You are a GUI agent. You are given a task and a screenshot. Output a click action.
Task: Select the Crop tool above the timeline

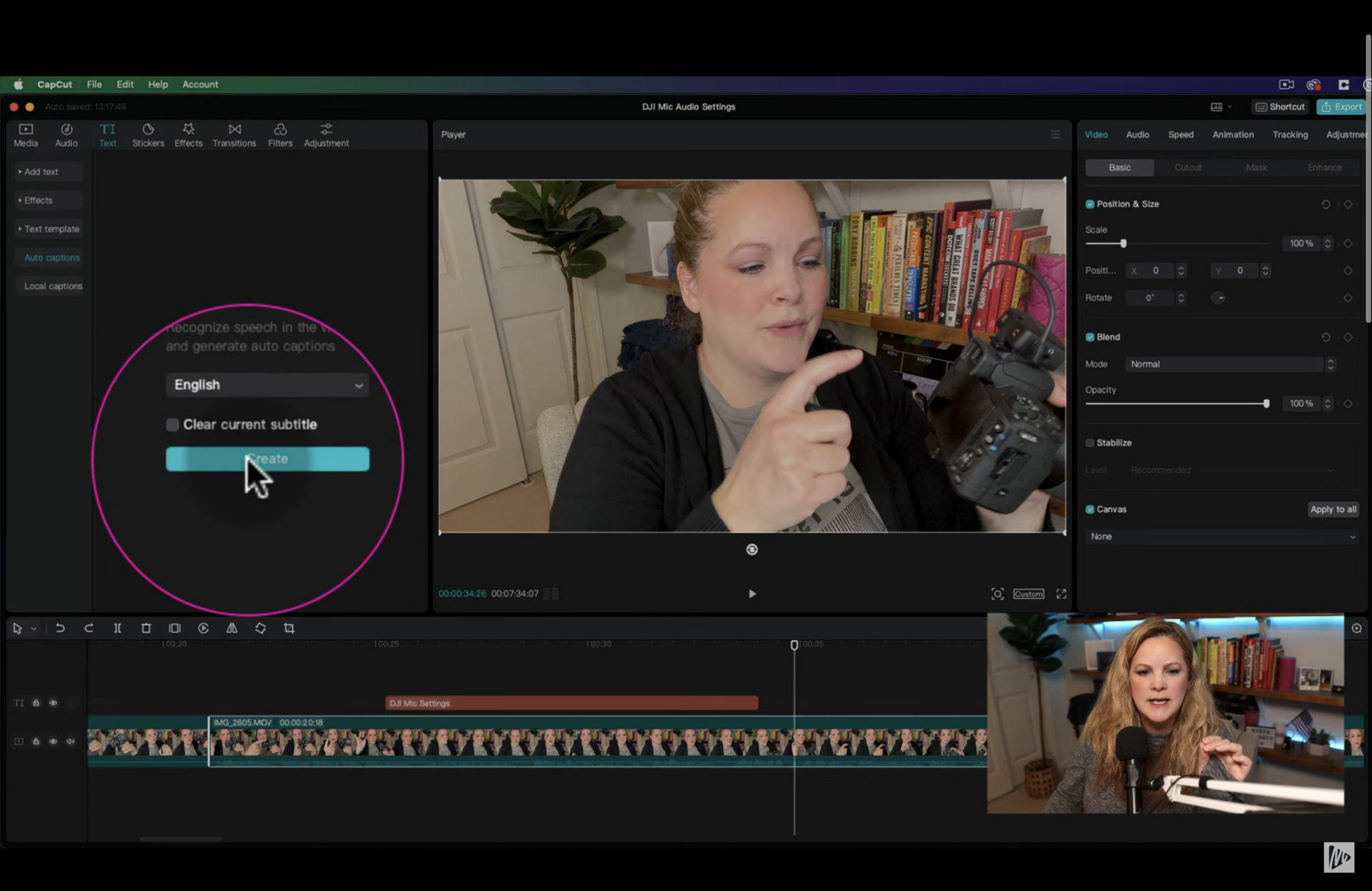coord(289,628)
